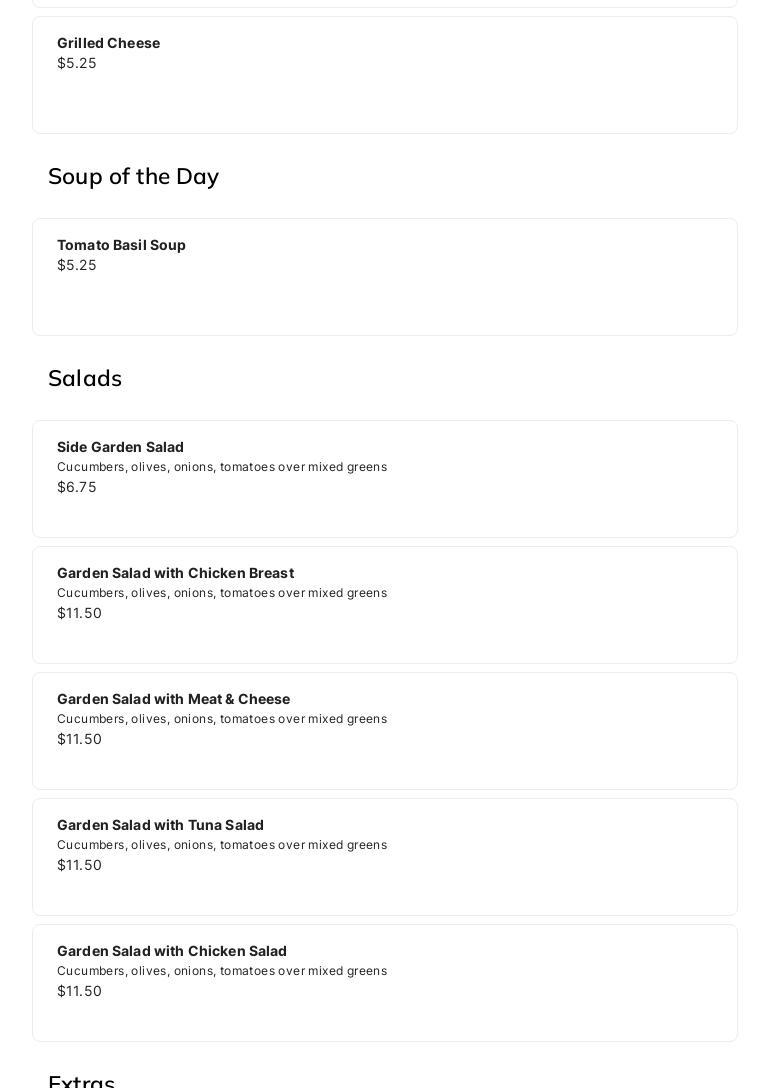Viewport: 770px width, 1088px height.
Task: Click the Meat & Cheese salad description
Action: click(x=222, y=719)
